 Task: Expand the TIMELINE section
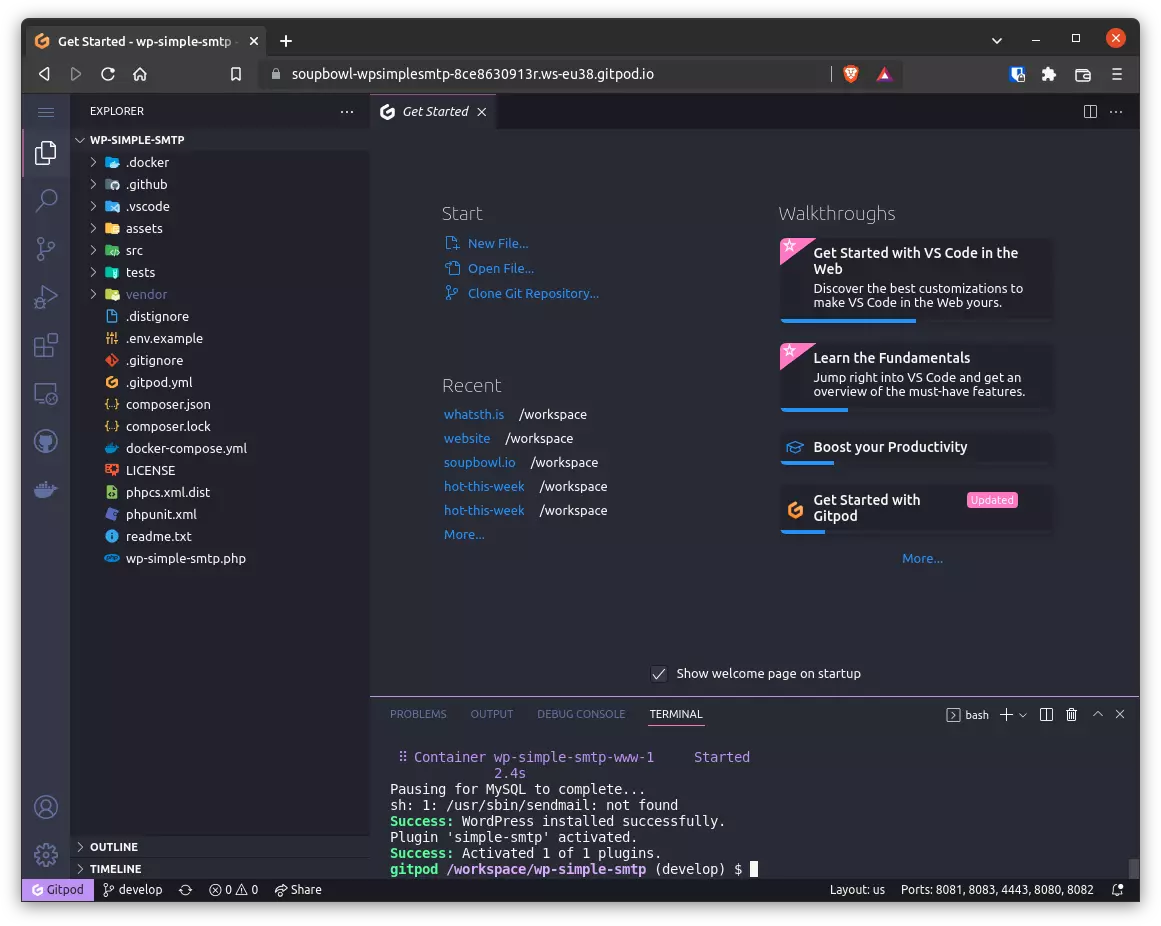(x=115, y=869)
